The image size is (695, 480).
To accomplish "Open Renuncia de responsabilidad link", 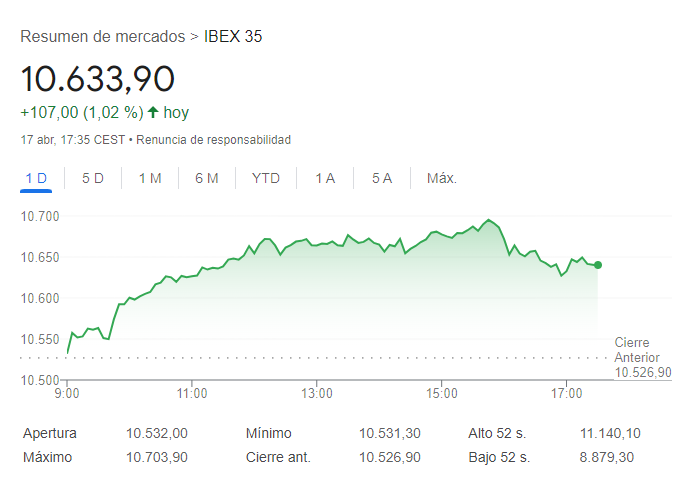I will [213, 139].
